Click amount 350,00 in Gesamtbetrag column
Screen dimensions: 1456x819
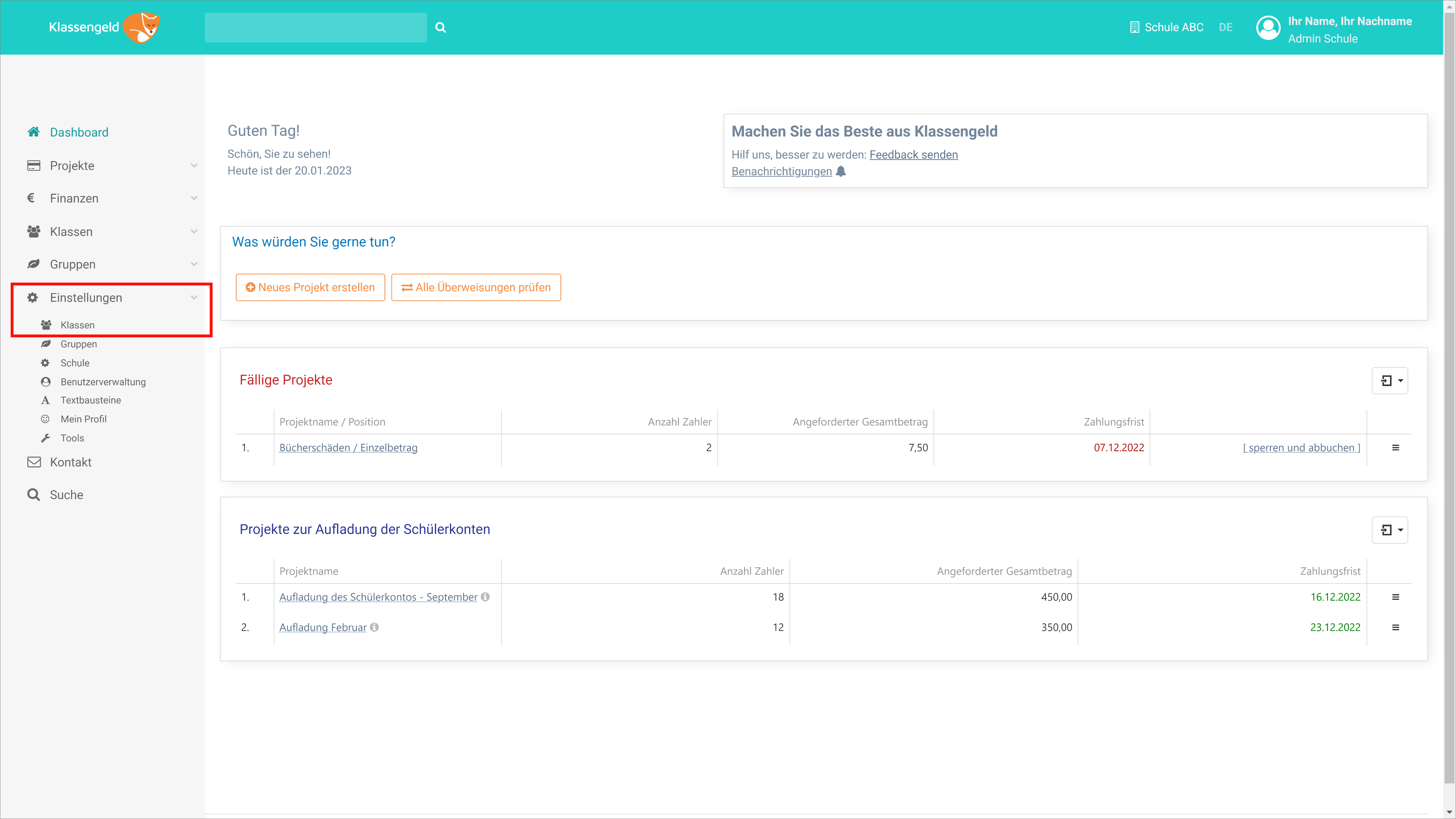(x=1056, y=627)
